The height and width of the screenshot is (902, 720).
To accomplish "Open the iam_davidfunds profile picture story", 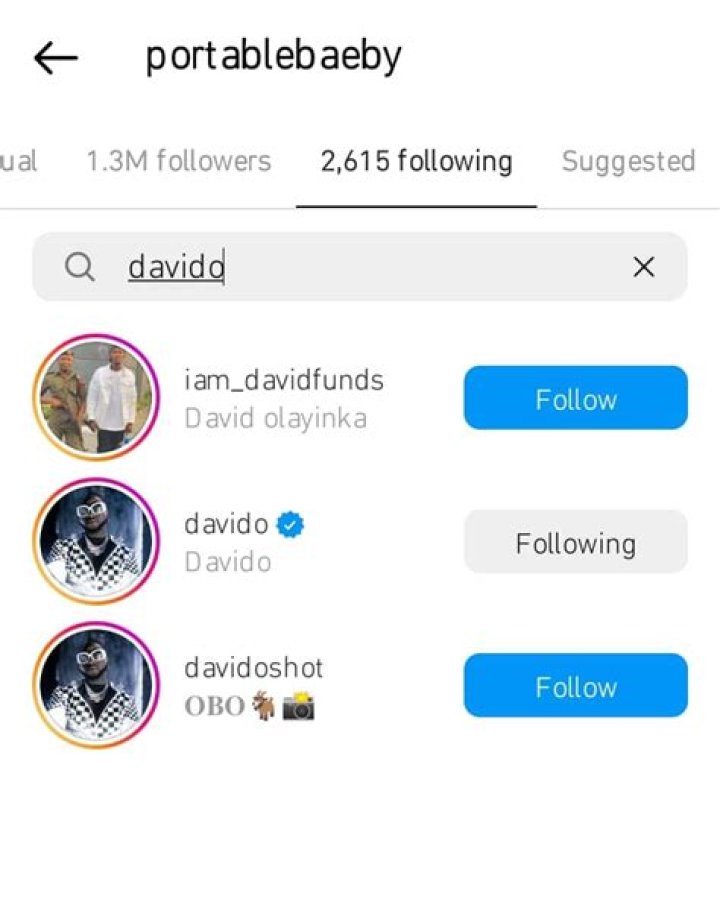I will (x=96, y=398).
